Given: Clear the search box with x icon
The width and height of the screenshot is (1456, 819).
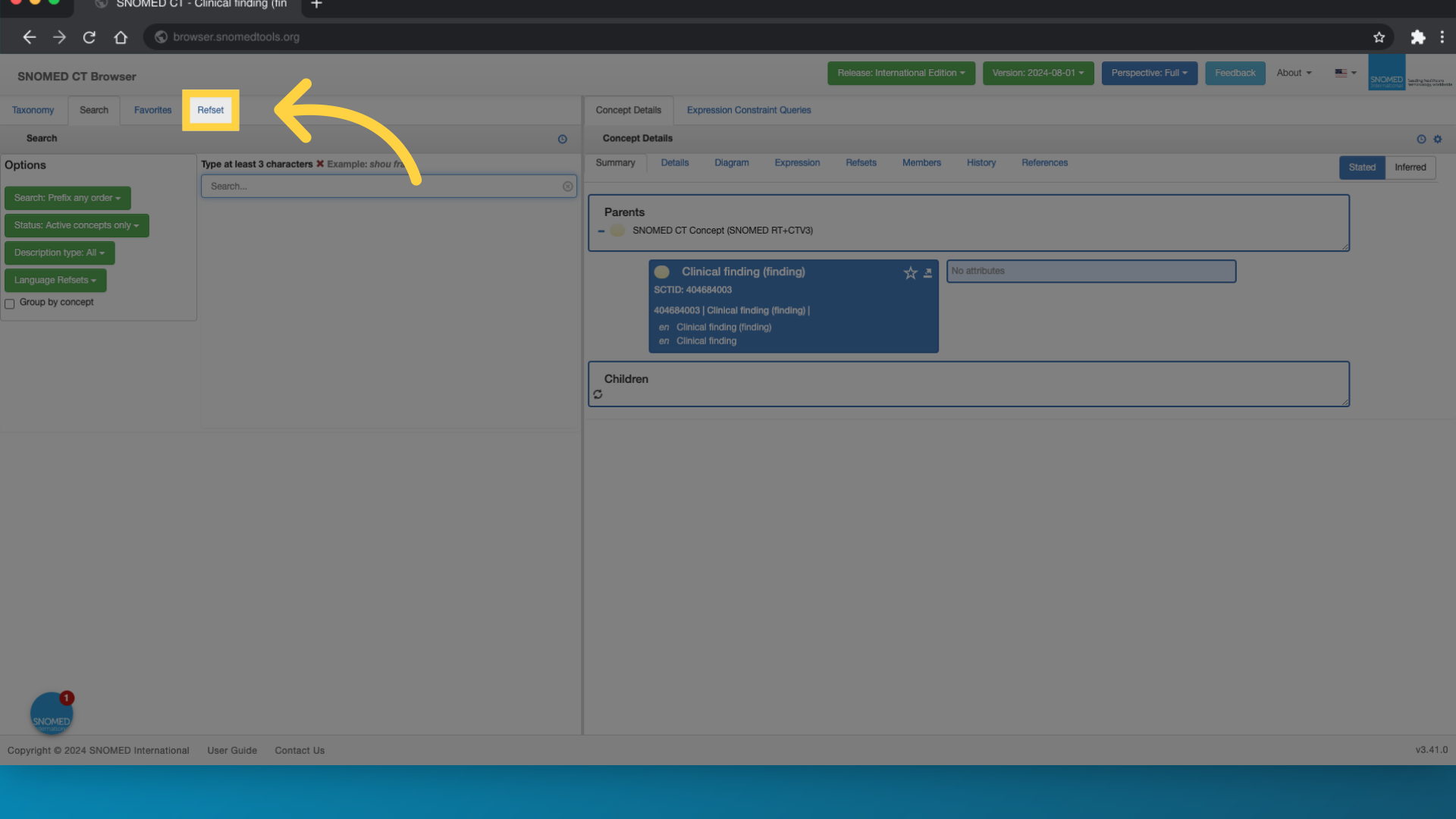Looking at the screenshot, I should pyautogui.click(x=567, y=187).
